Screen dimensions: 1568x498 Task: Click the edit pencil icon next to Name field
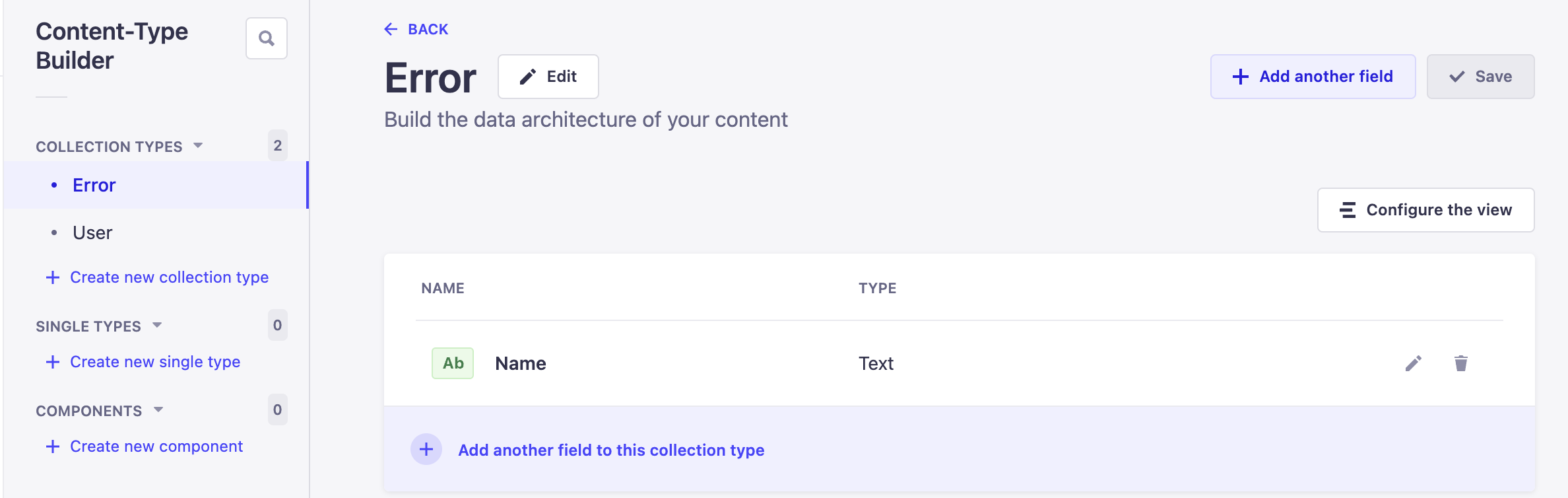1414,363
